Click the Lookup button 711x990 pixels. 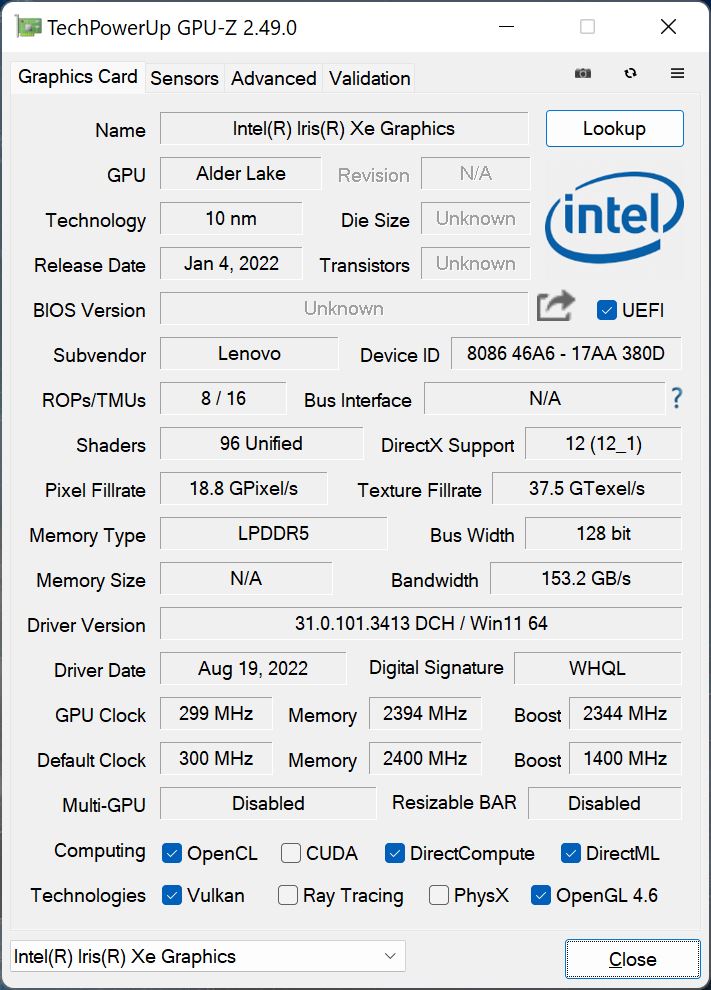[614, 129]
